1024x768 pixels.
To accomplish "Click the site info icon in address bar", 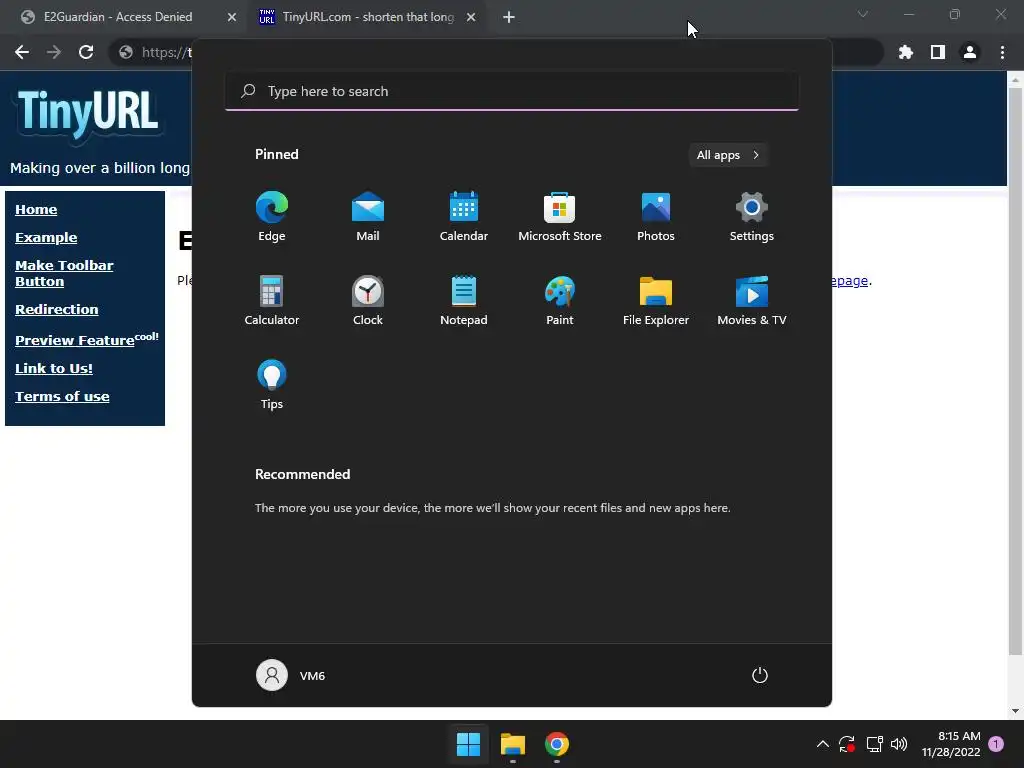I will pyautogui.click(x=126, y=52).
